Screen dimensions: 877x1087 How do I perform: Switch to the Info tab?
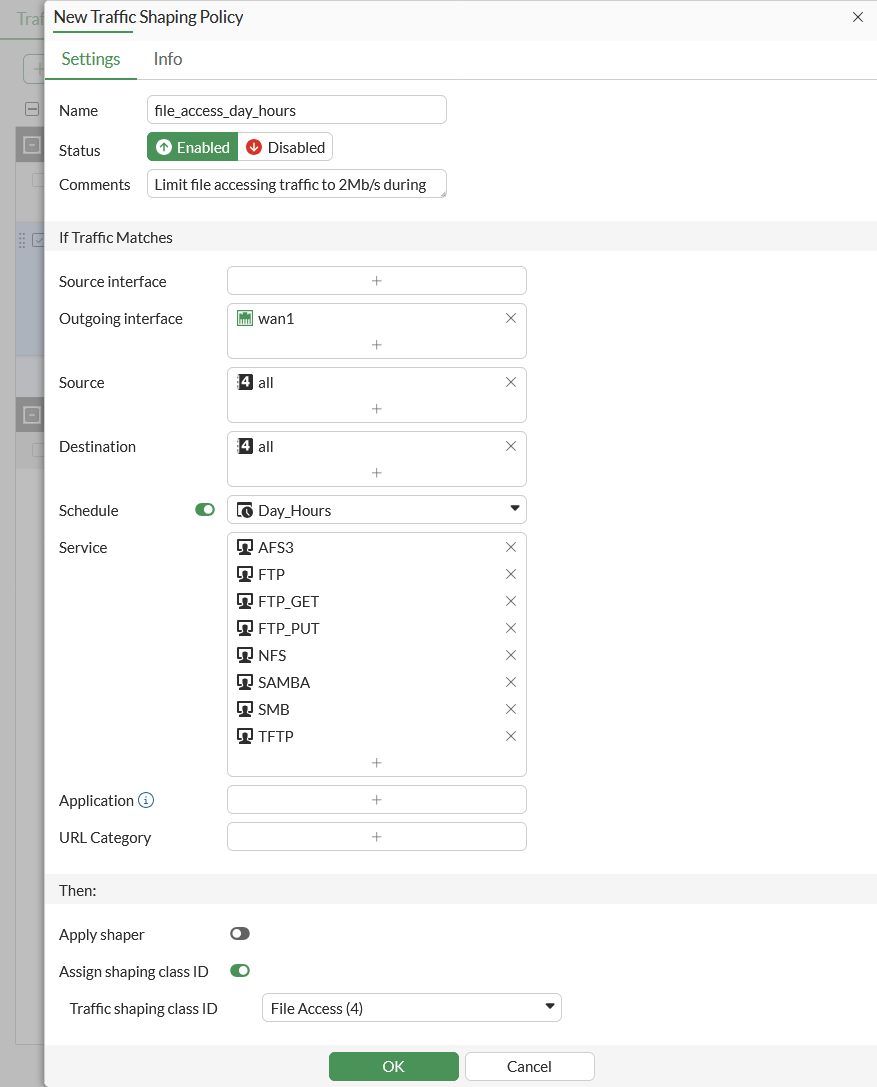pyautogui.click(x=167, y=59)
